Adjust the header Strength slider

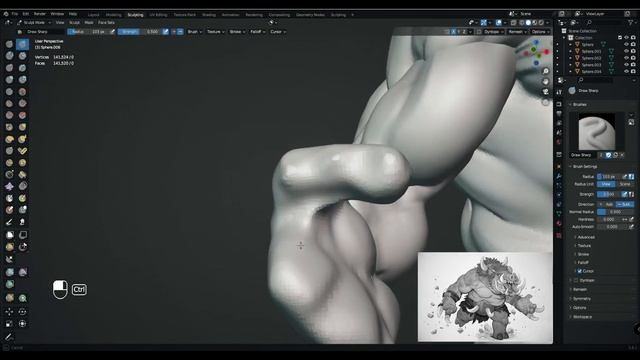140,32
